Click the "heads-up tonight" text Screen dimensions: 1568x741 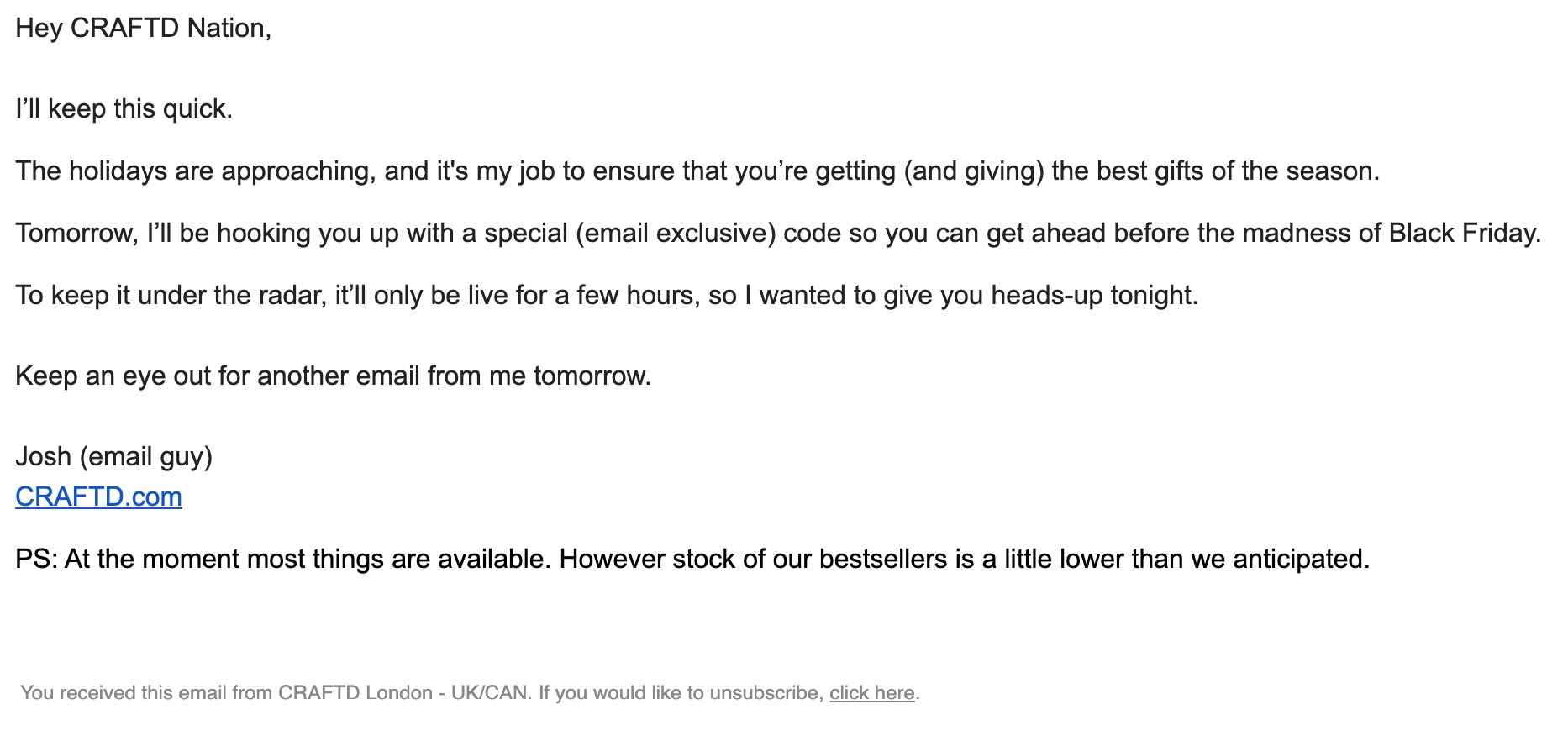tap(1094, 295)
